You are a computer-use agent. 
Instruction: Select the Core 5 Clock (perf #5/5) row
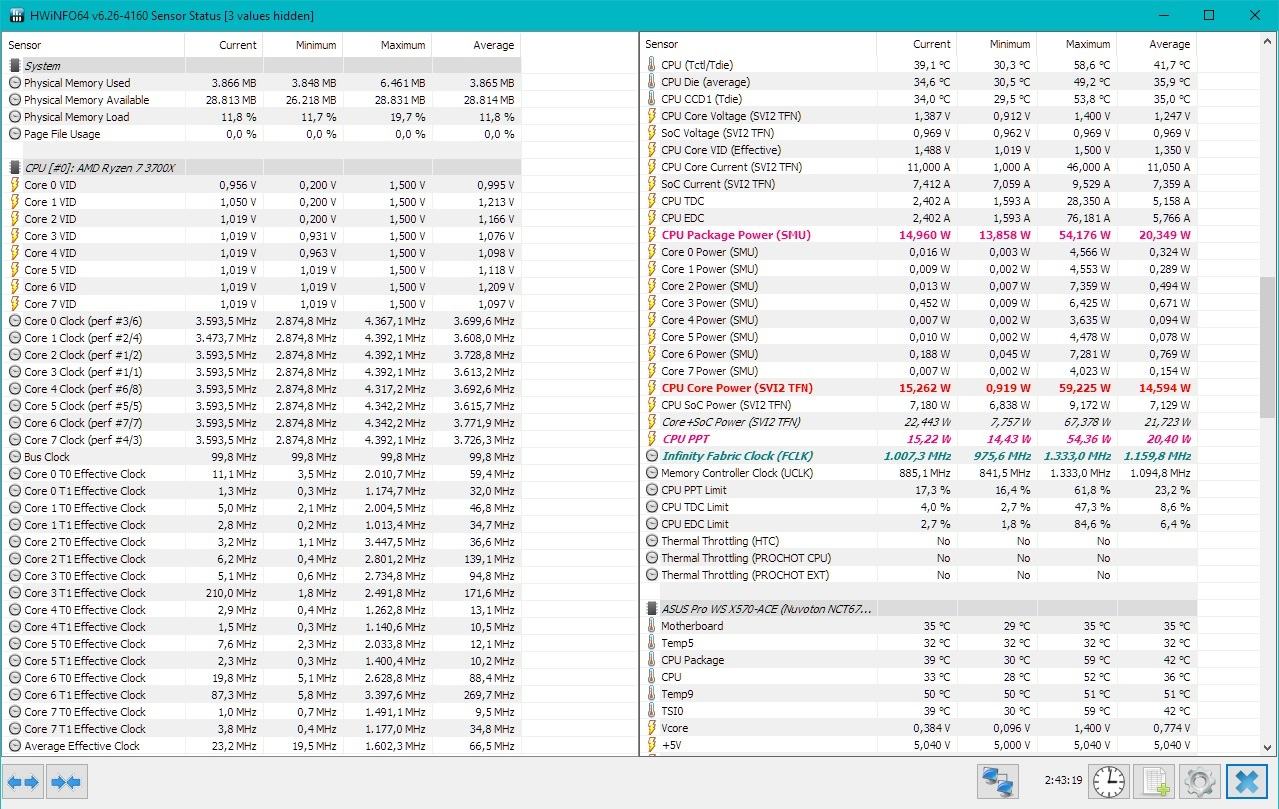tap(262, 406)
